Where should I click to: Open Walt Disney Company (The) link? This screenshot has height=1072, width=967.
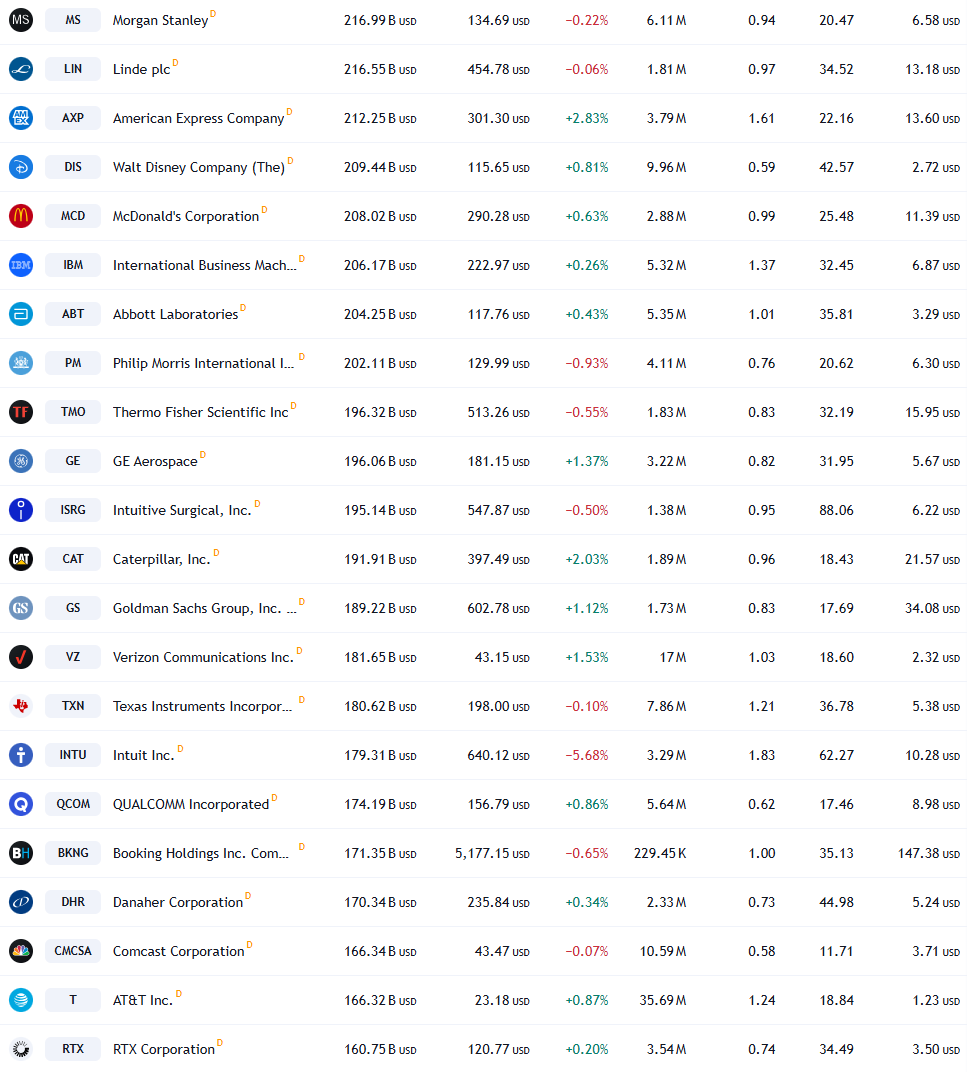[199, 168]
